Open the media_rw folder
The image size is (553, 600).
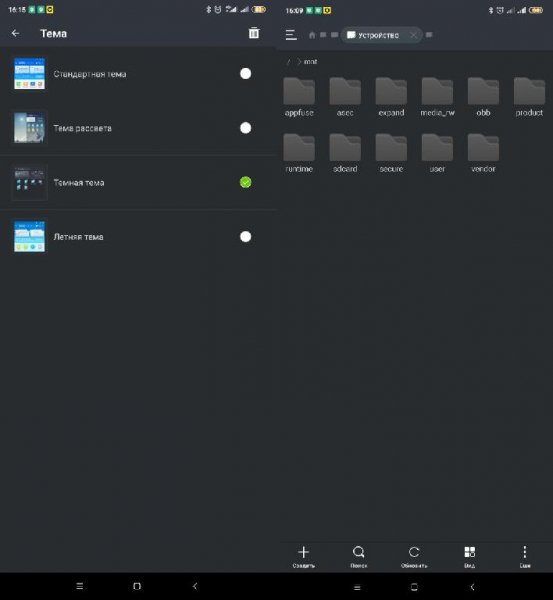pos(437,97)
